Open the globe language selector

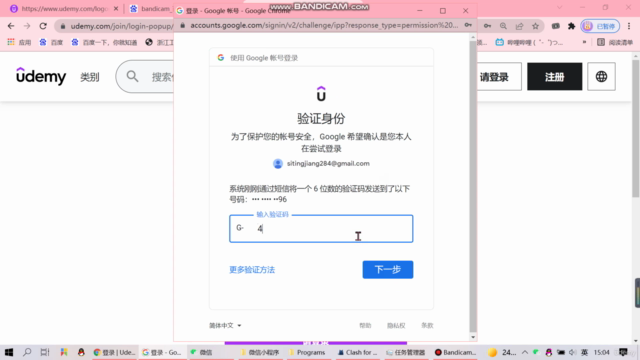tap(601, 77)
